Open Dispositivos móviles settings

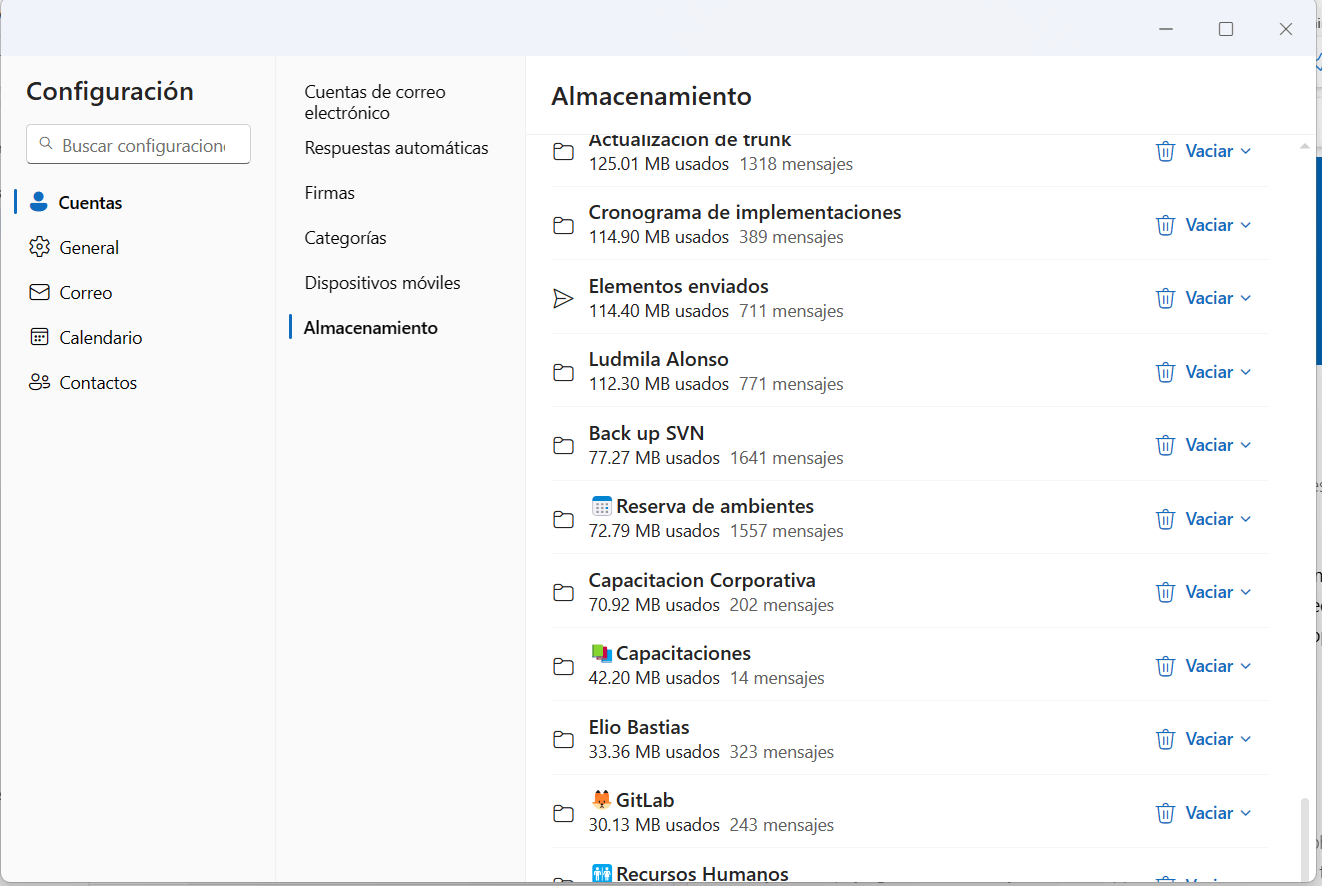pyautogui.click(x=382, y=283)
